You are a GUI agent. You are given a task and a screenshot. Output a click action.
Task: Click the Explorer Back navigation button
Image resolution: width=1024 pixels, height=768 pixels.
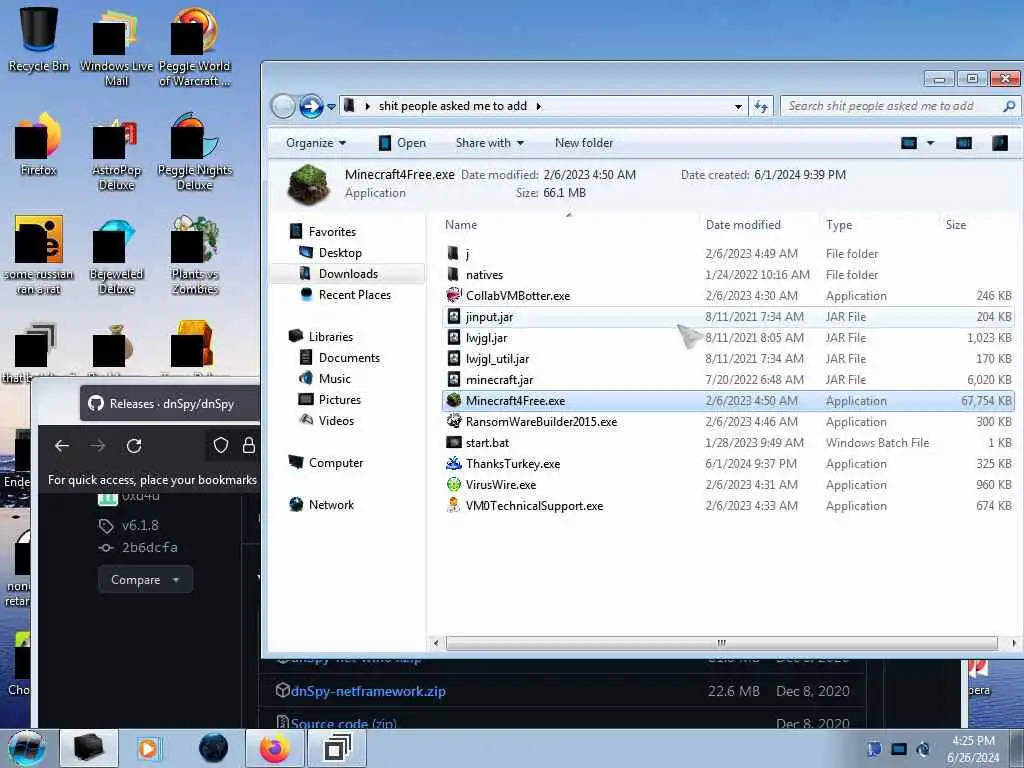[283, 106]
